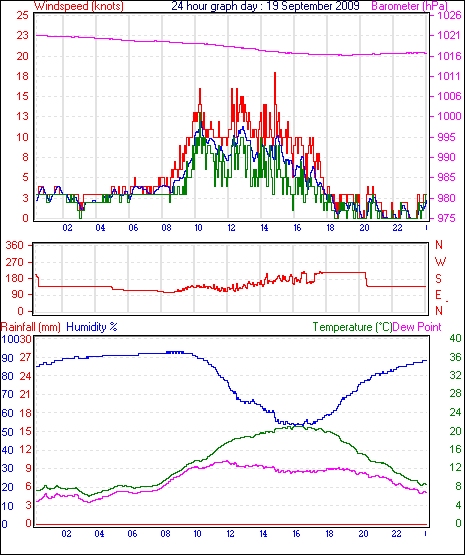Click the E compass label on direction graph
Screen dimensions: 465x556
point(438,295)
